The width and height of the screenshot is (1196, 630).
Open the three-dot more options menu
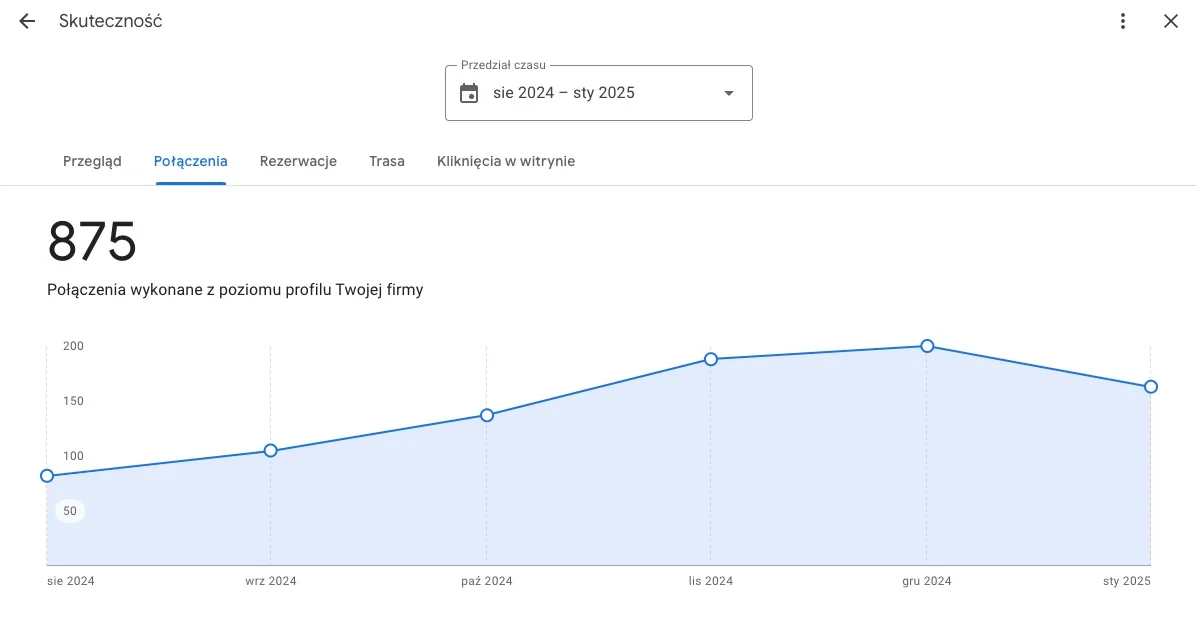(1123, 21)
